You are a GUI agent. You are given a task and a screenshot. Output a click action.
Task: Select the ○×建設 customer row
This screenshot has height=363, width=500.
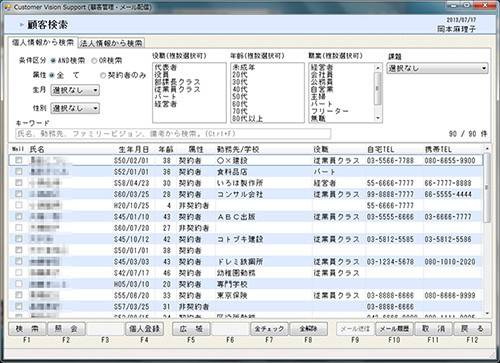246,160
